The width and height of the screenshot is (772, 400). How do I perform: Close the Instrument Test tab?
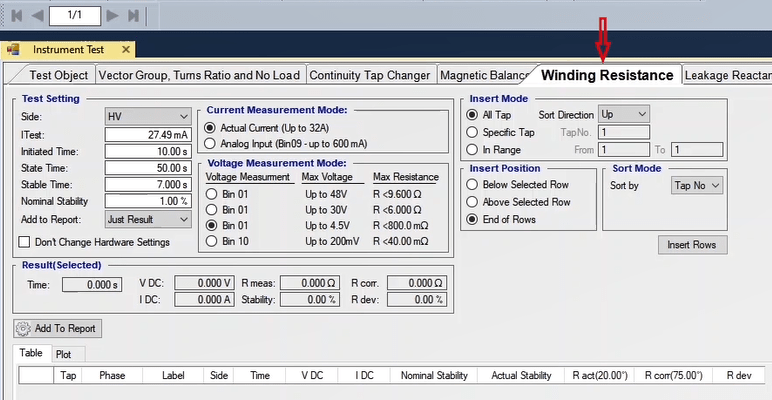click(x=126, y=49)
